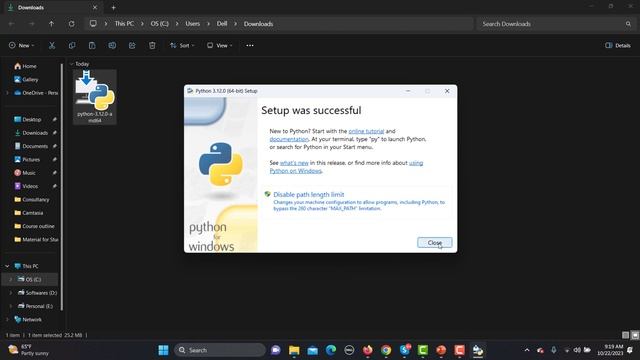Open the what's new link
640x360 pixels.
click(x=294, y=163)
